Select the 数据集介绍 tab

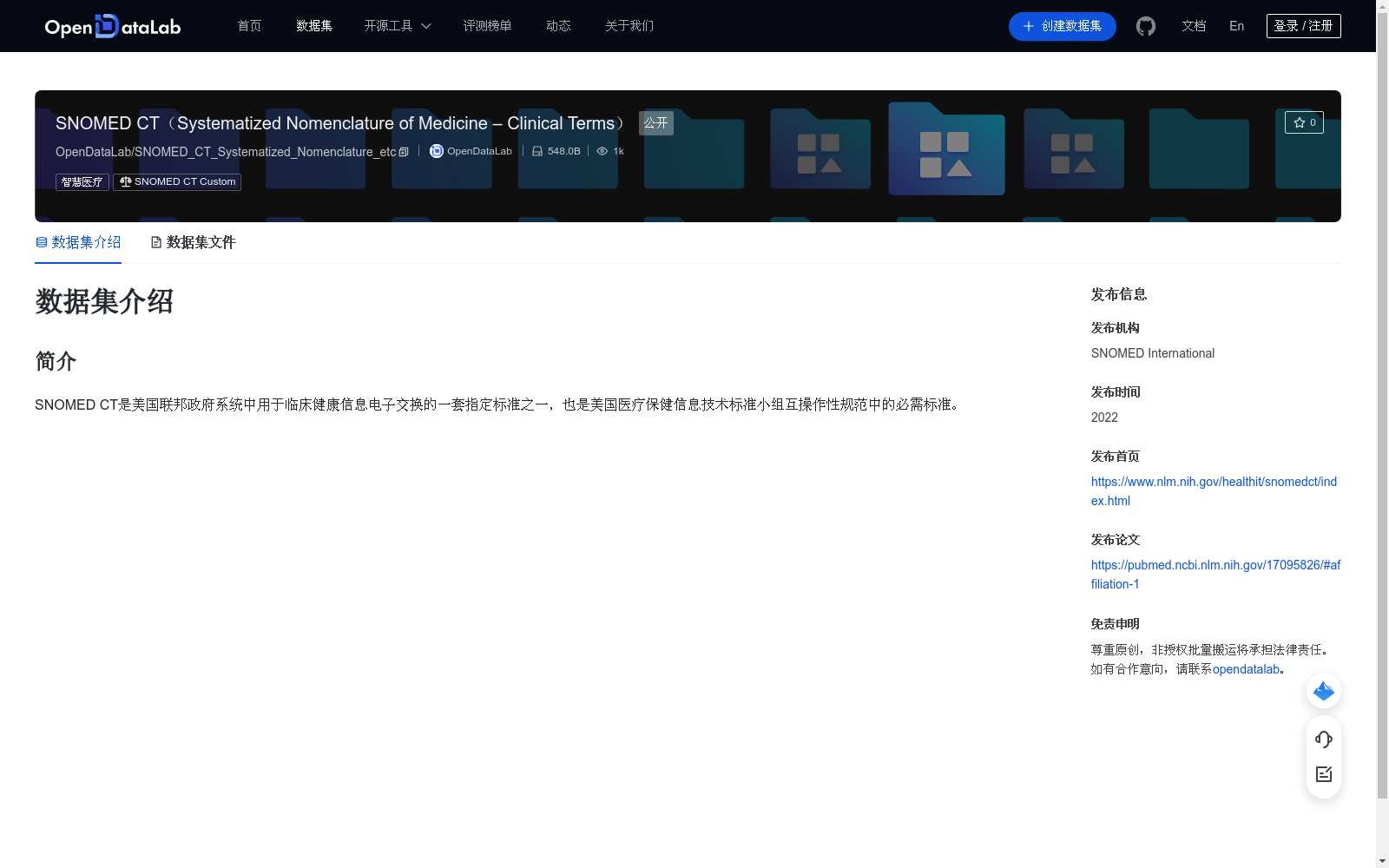(x=78, y=242)
